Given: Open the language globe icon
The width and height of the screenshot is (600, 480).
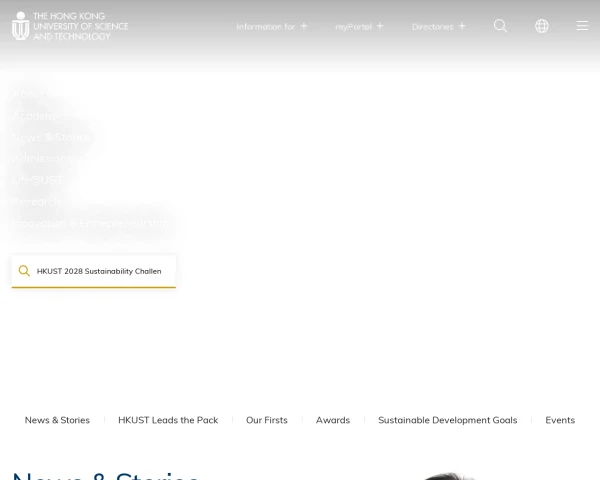Looking at the screenshot, I should coord(541,26).
